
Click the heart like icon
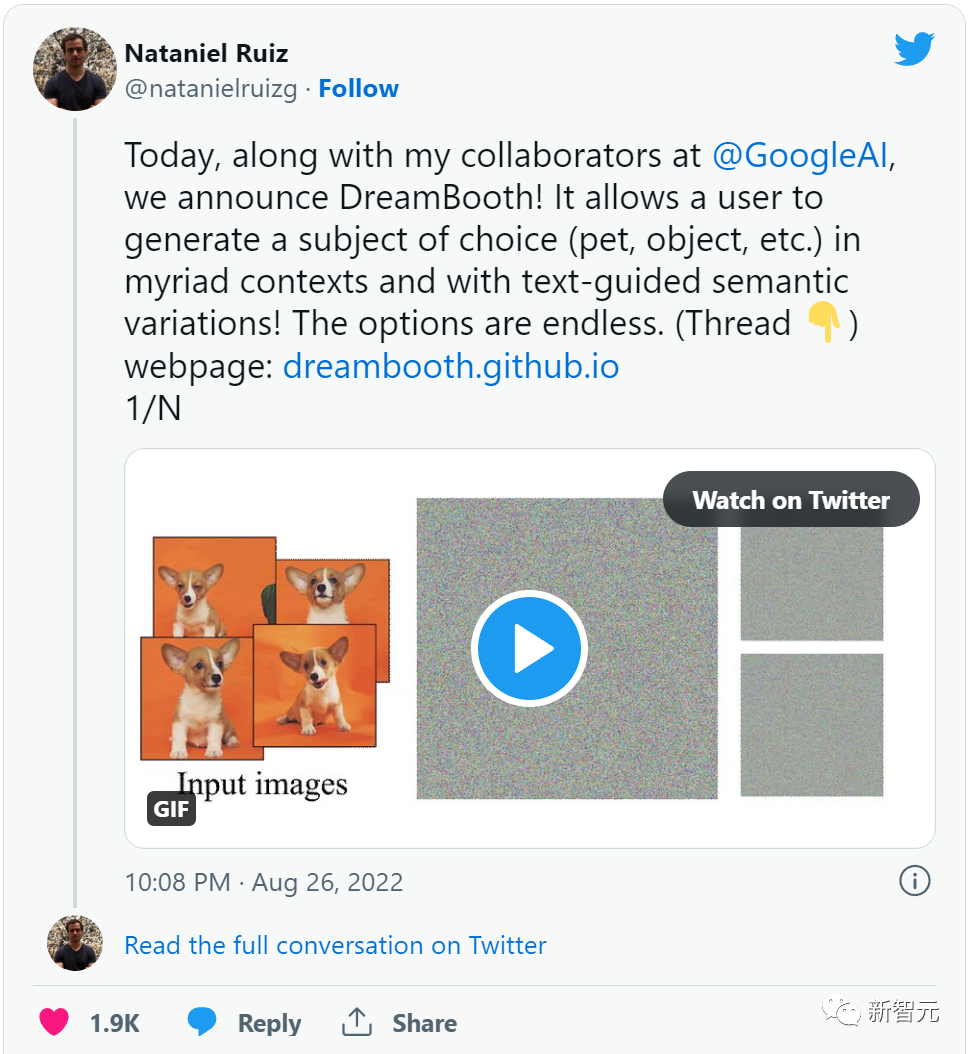coord(54,1022)
